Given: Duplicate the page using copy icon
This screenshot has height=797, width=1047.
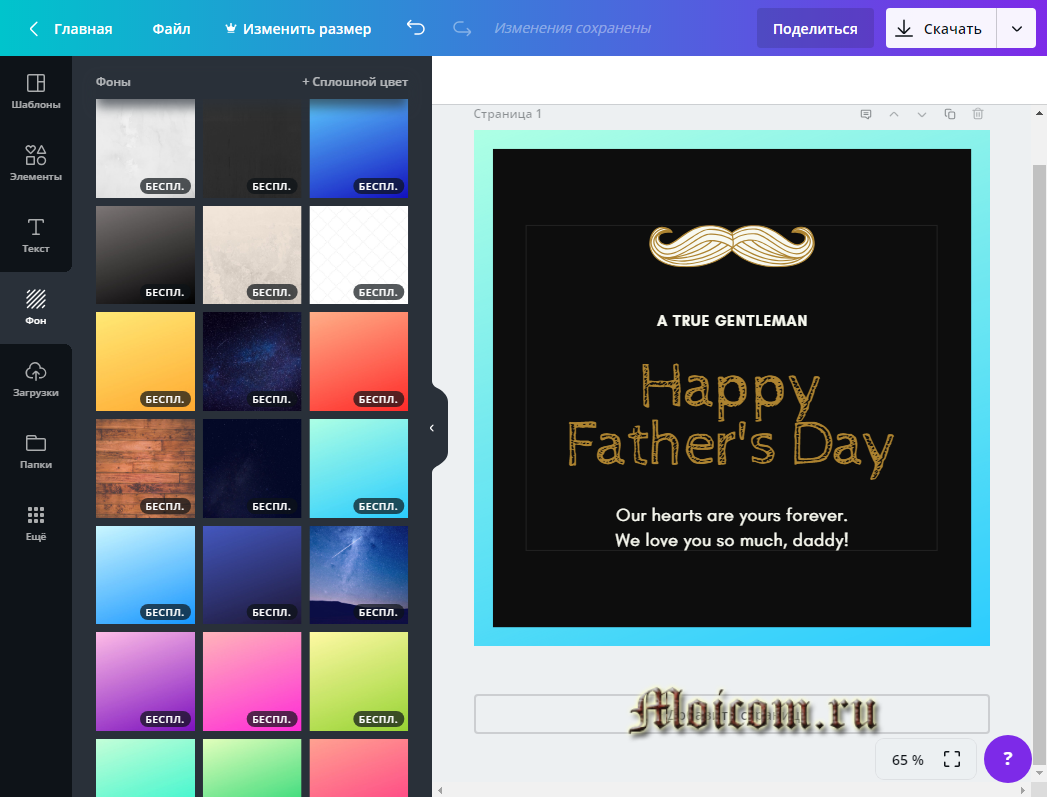Looking at the screenshot, I should [x=950, y=114].
